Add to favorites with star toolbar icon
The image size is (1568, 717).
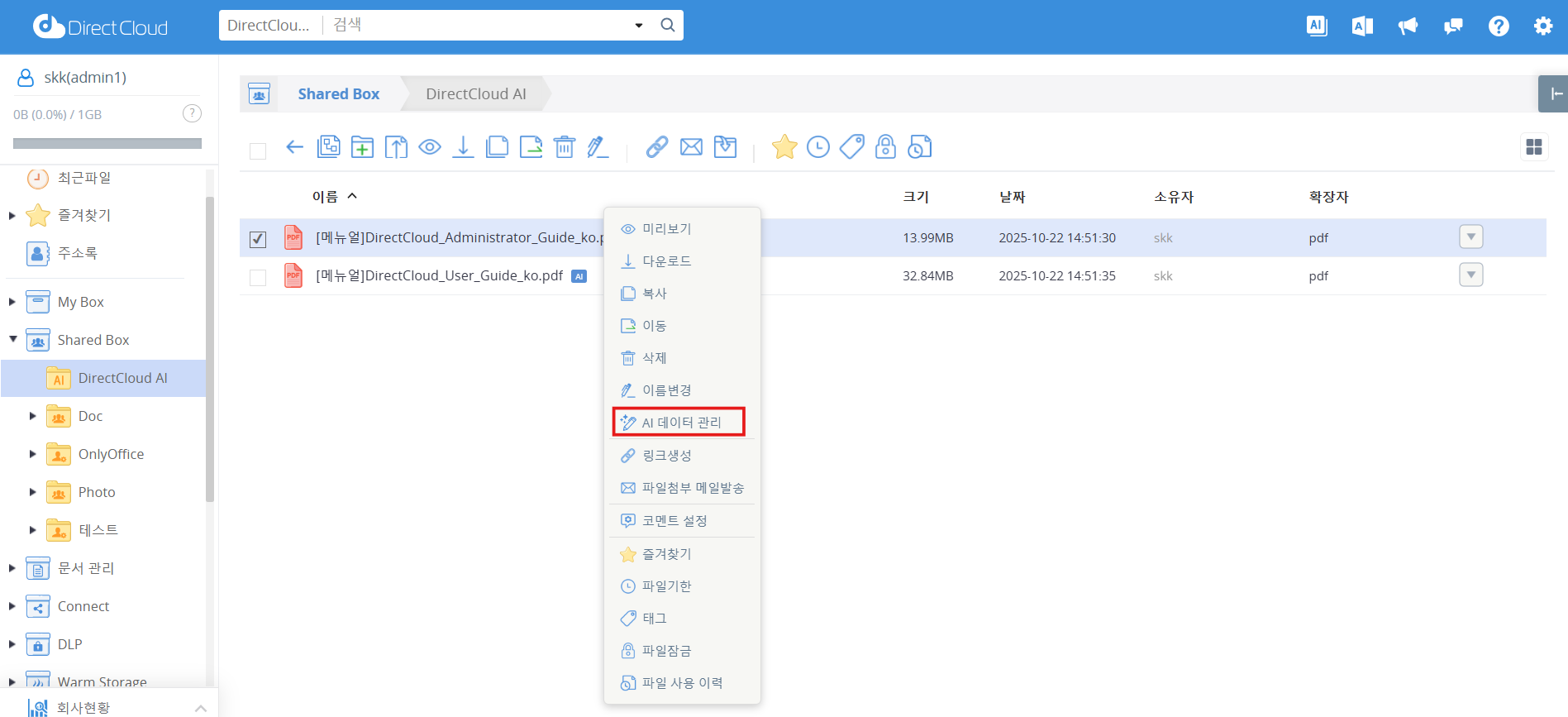(784, 147)
